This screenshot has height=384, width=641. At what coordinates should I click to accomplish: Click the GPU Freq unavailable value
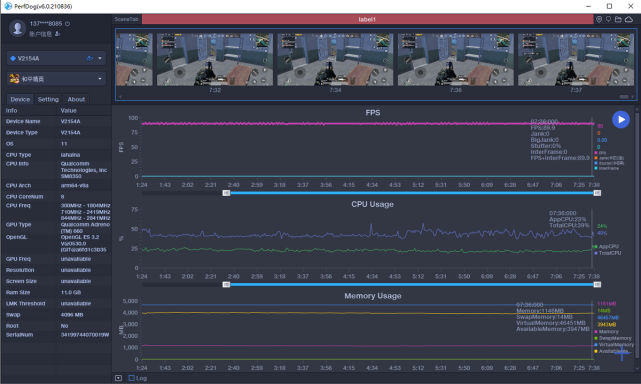(76, 259)
